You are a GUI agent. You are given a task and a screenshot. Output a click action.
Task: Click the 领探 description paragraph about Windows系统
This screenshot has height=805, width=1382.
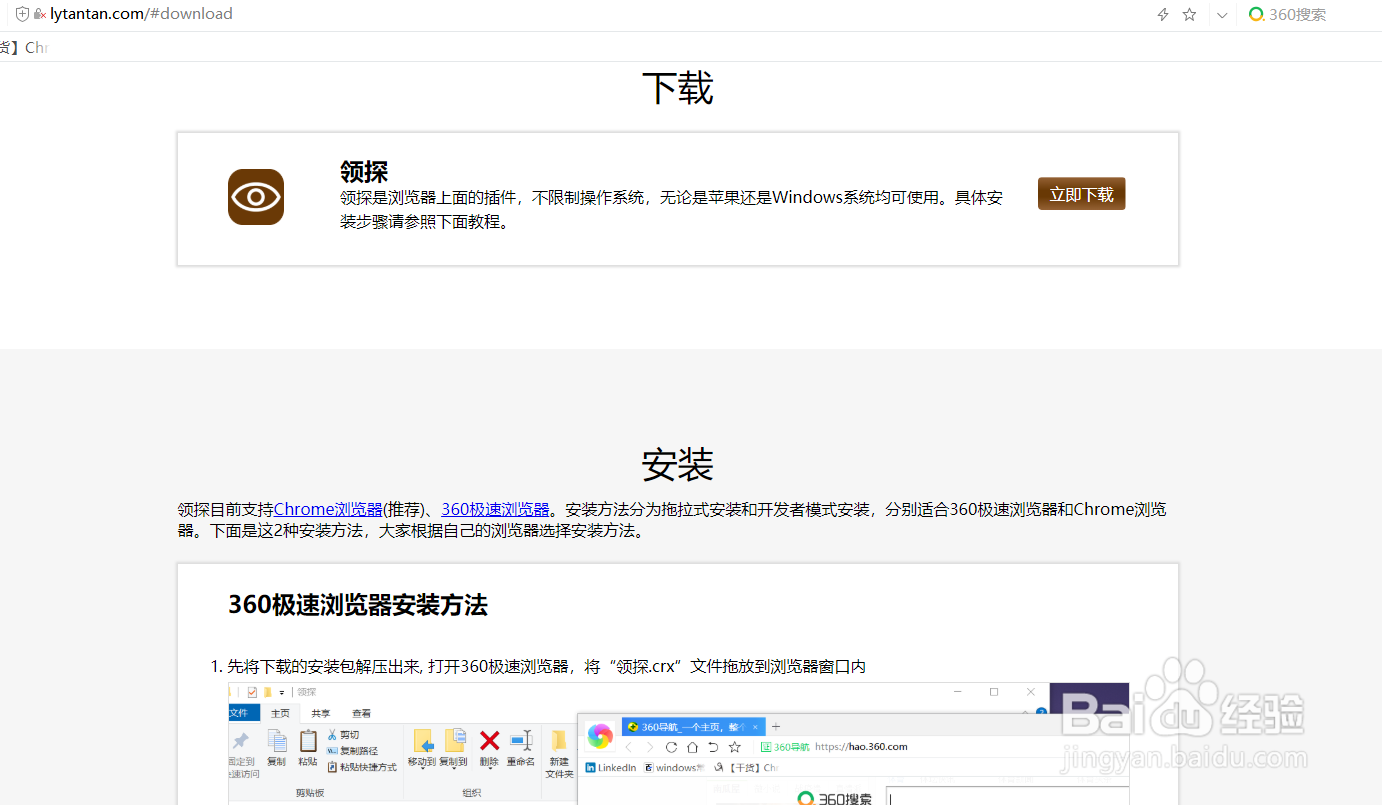(x=671, y=209)
